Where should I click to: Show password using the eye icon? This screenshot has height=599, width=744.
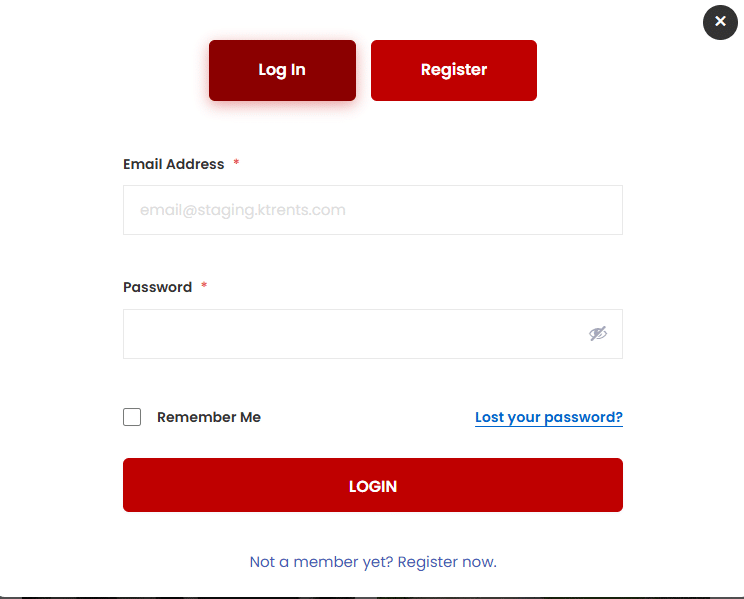point(598,334)
